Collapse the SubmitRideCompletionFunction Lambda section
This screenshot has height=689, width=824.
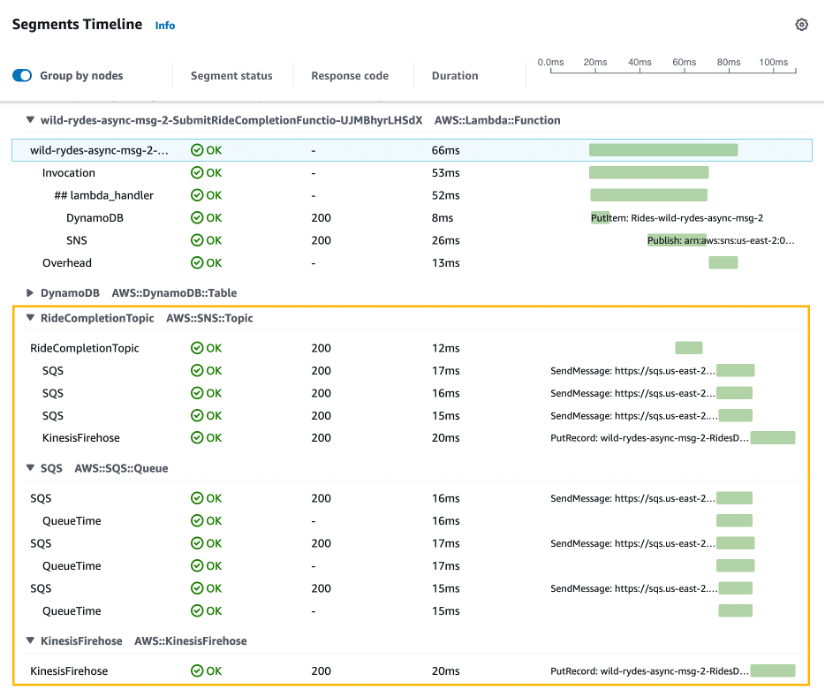click(29, 119)
